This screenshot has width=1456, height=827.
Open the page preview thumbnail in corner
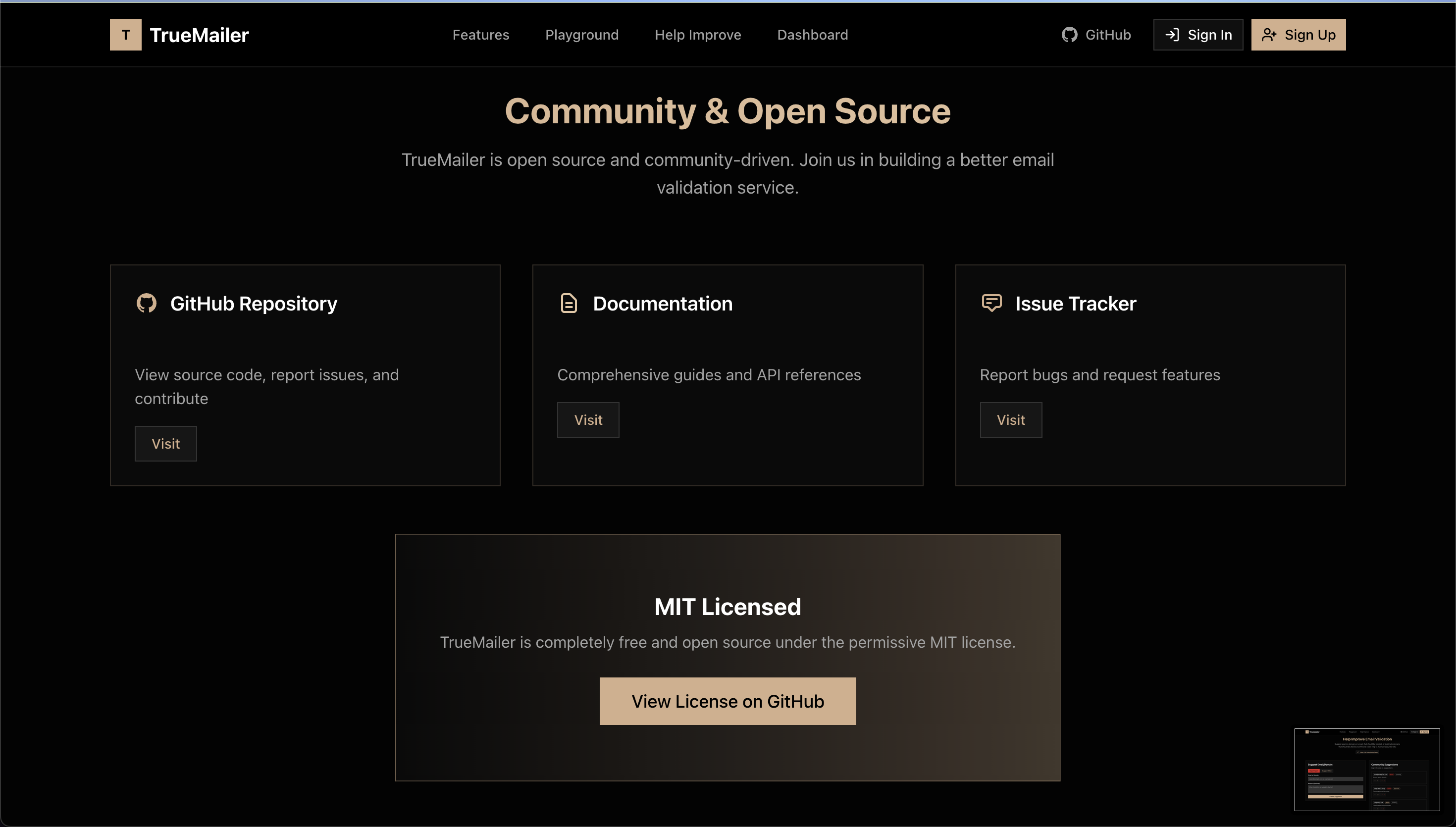1366,769
